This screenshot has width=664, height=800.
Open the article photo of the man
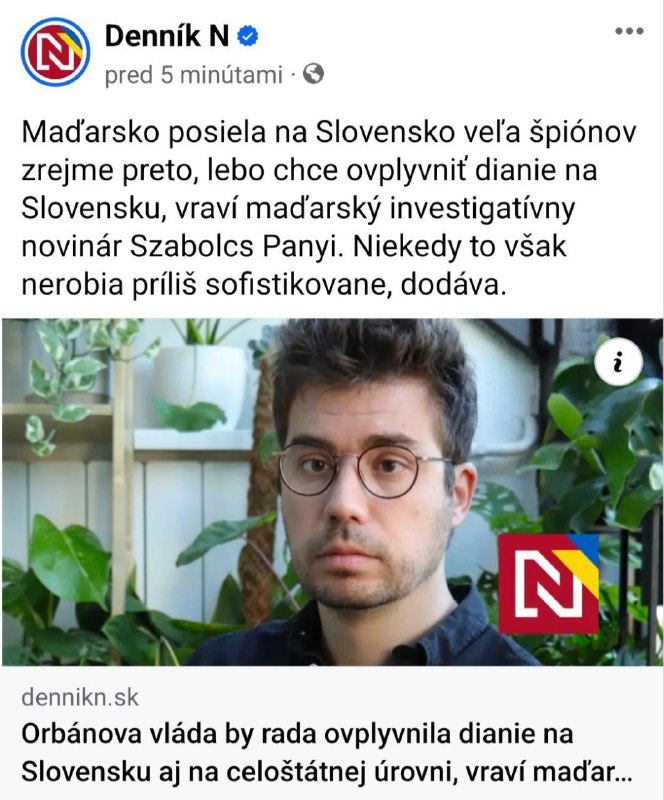pyautogui.click(x=332, y=492)
